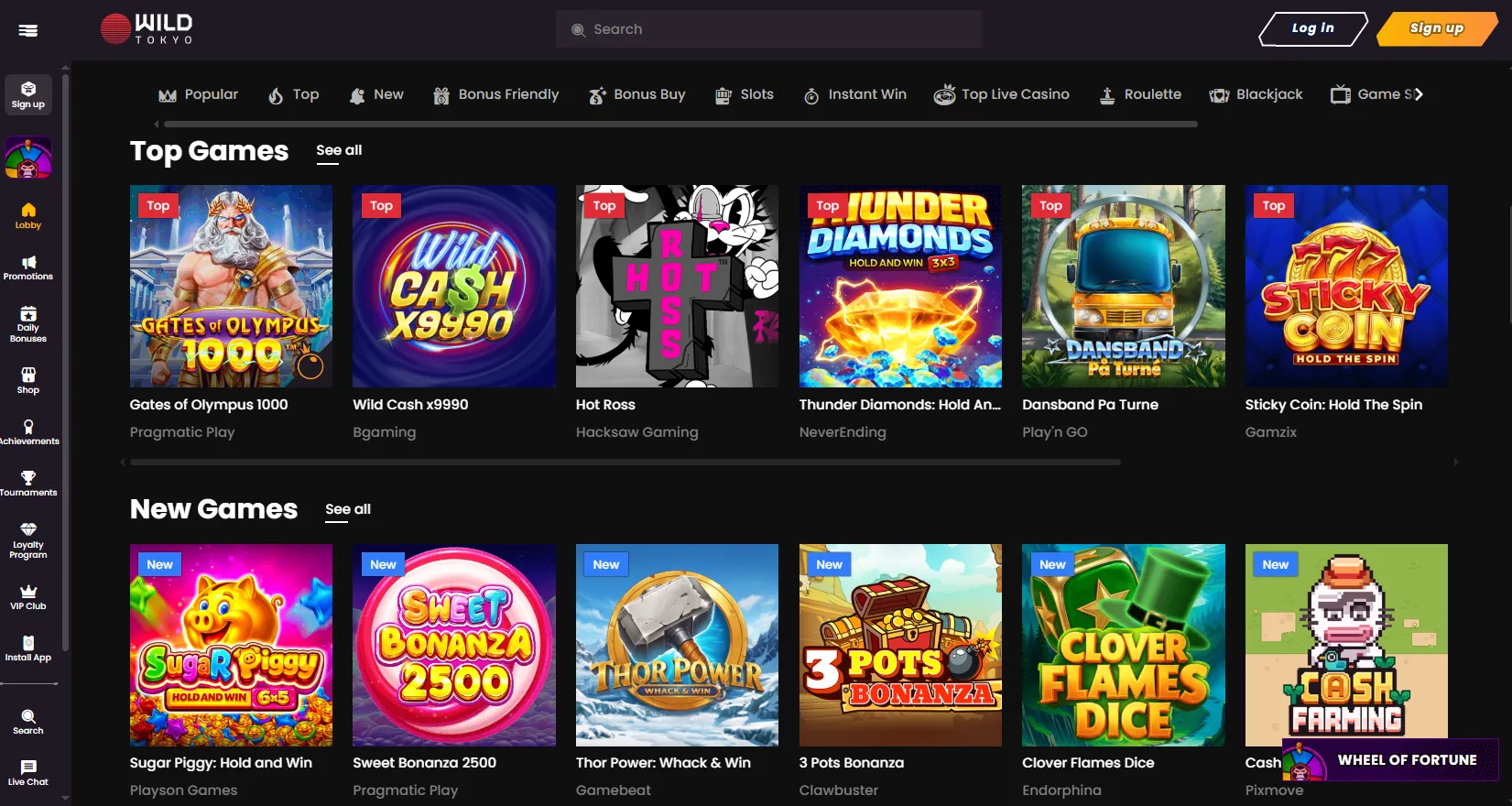Open Clover Flames Dice thumbnail

tap(1124, 645)
